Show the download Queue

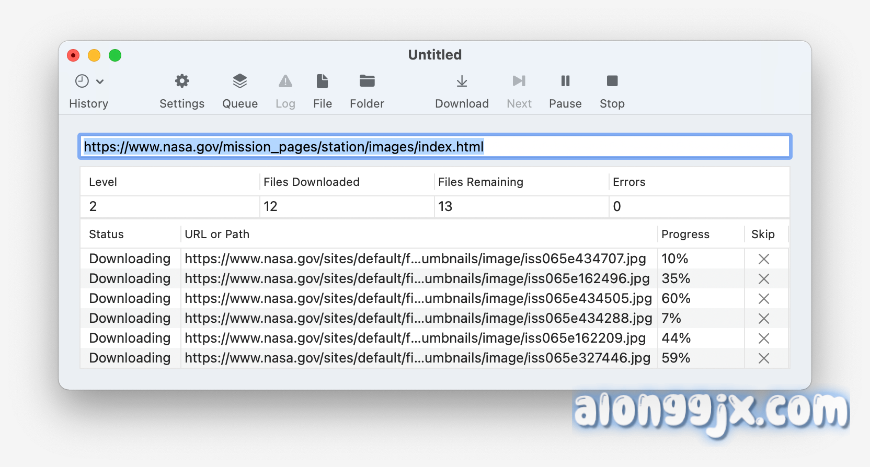click(x=240, y=81)
